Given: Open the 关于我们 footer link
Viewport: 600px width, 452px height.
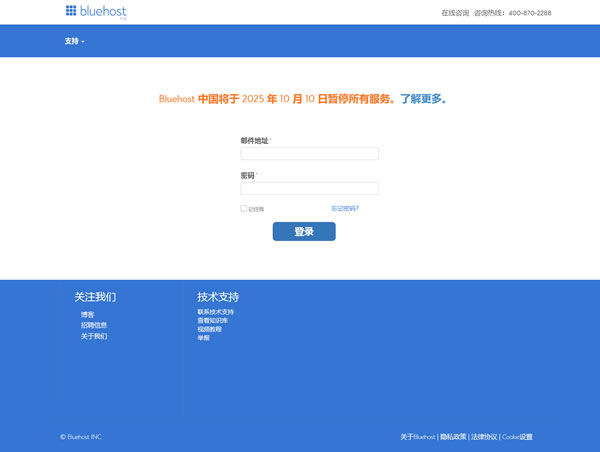Looking at the screenshot, I should tap(94, 336).
